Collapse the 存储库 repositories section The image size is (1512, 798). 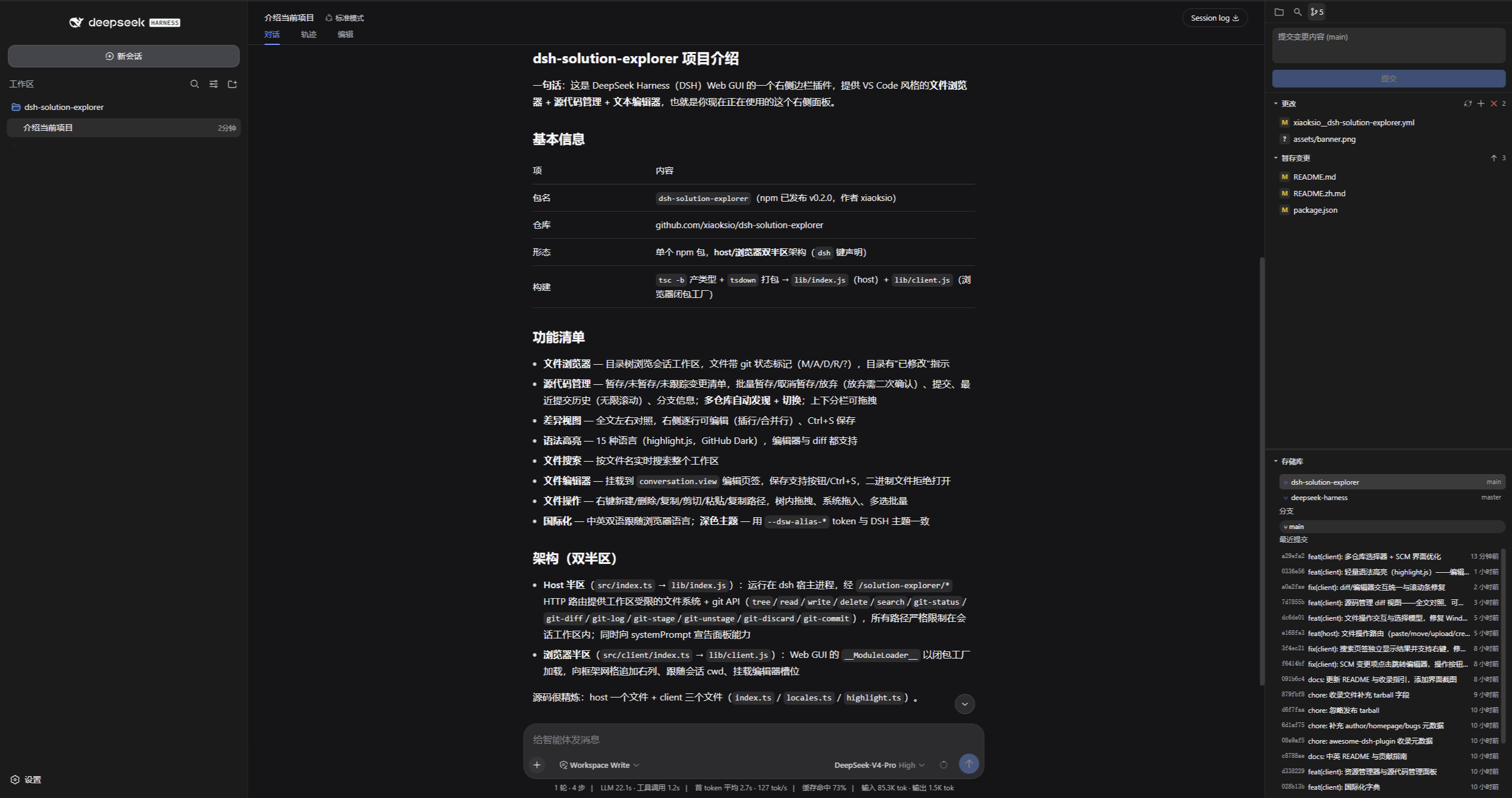[1289, 461]
